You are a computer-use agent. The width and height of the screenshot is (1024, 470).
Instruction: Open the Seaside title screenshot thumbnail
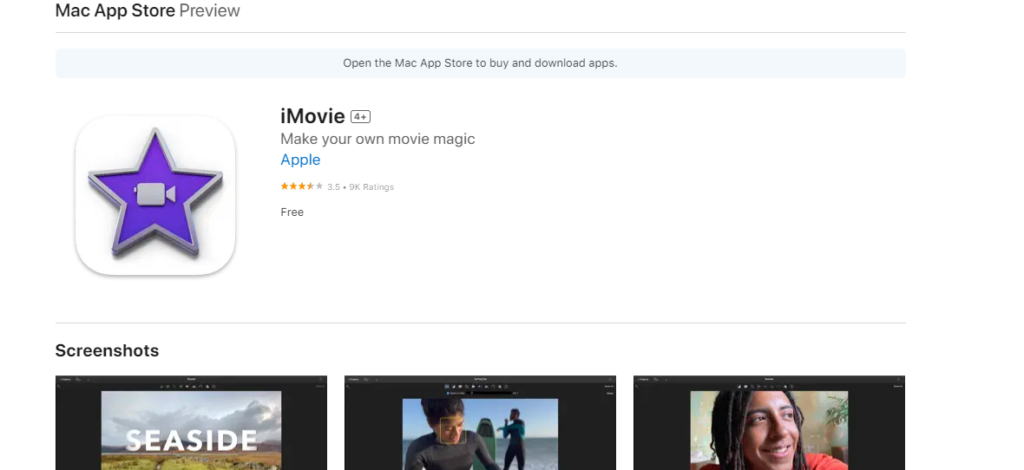pyautogui.click(x=191, y=423)
